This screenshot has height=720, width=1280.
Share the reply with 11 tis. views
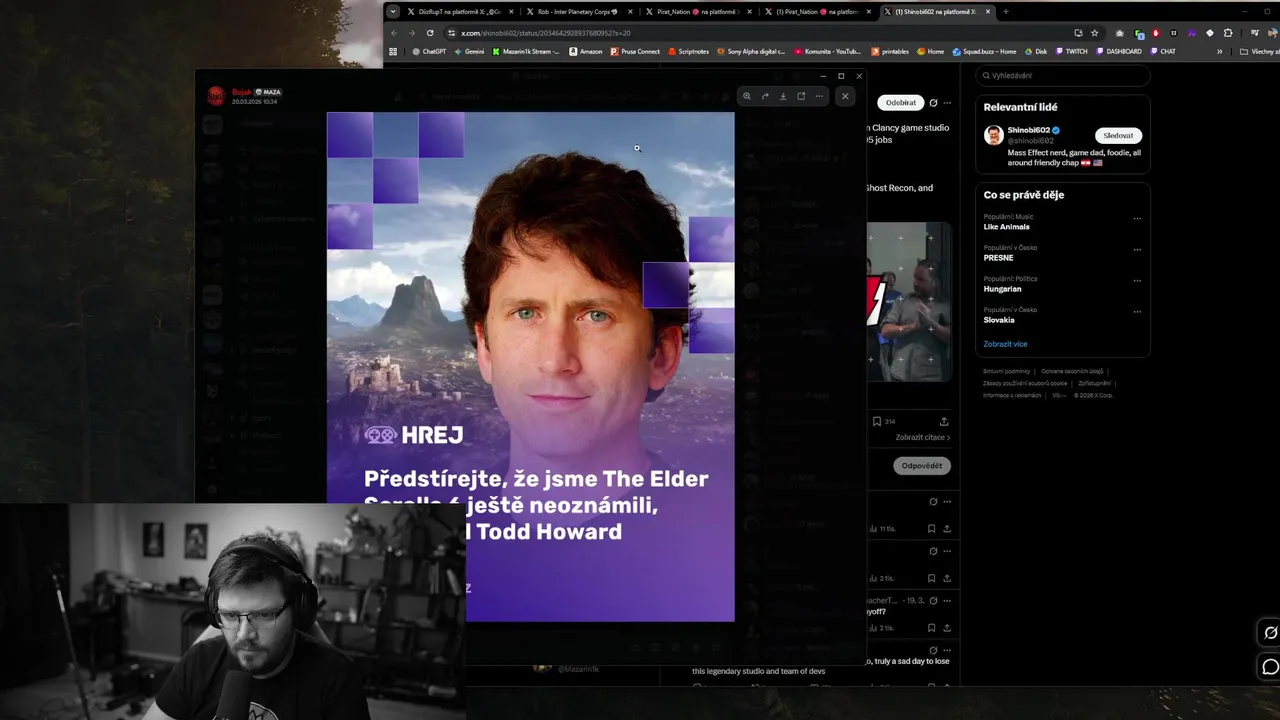(947, 528)
